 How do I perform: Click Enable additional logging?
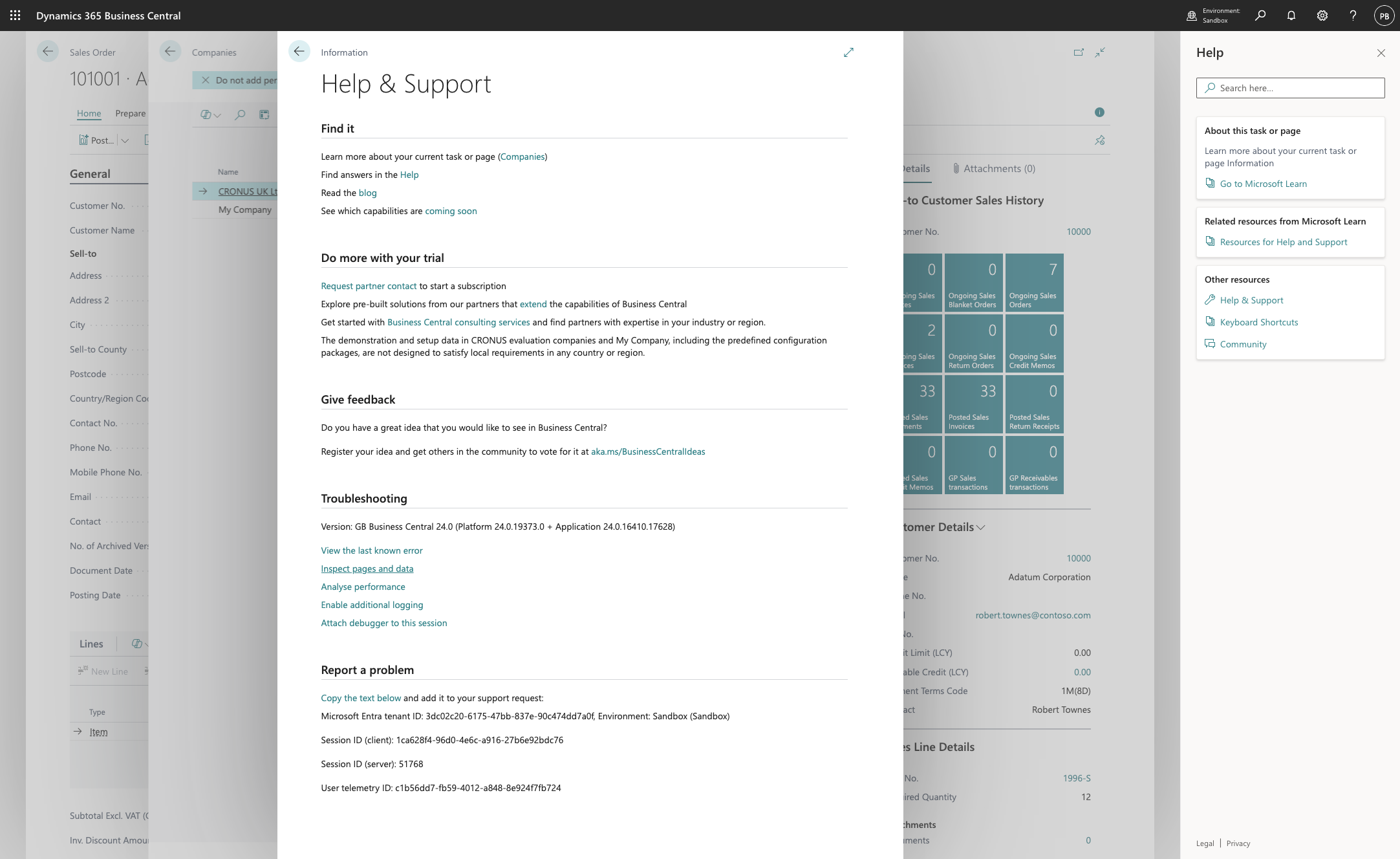tap(372, 605)
